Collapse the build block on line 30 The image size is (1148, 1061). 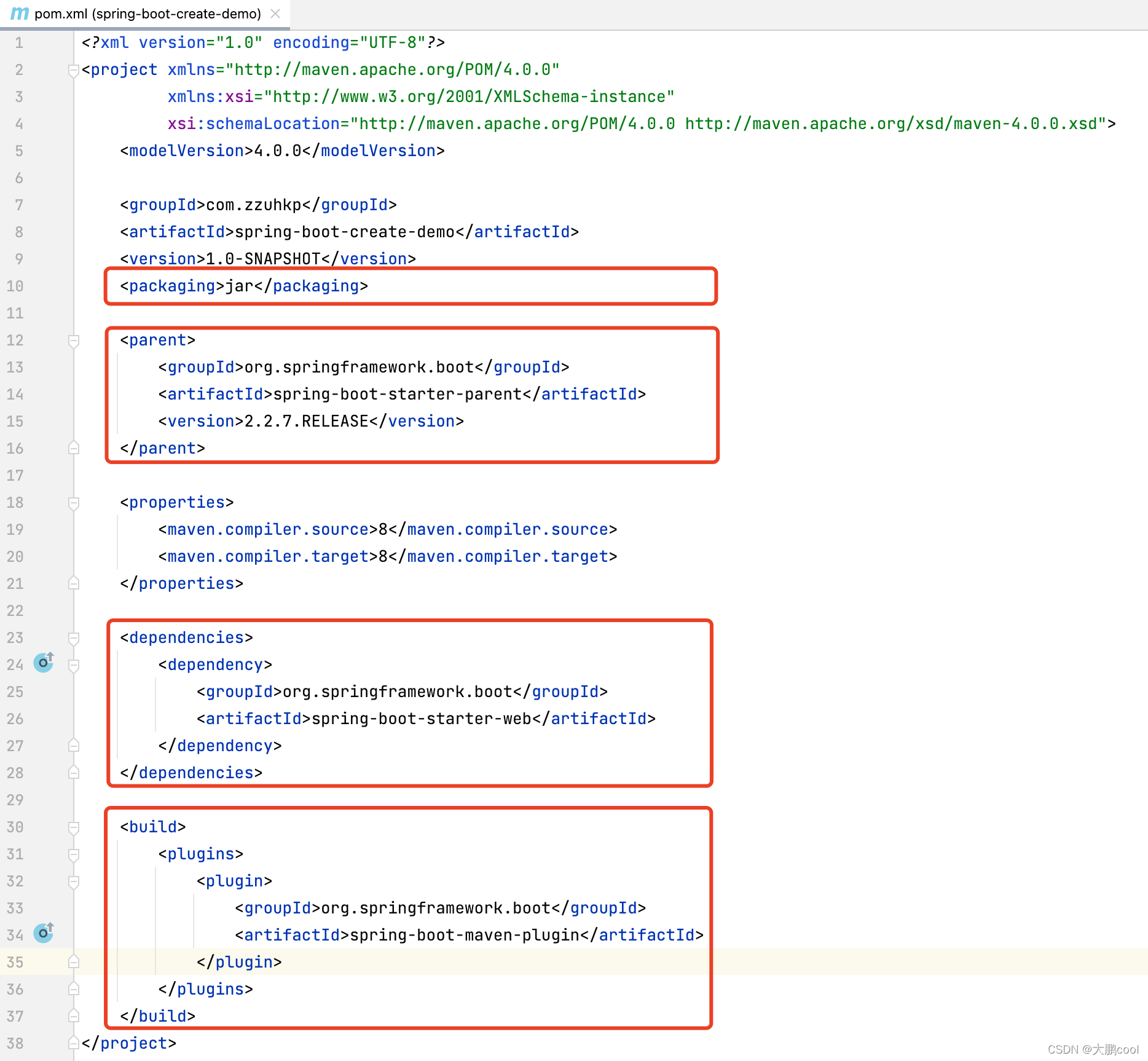73,827
